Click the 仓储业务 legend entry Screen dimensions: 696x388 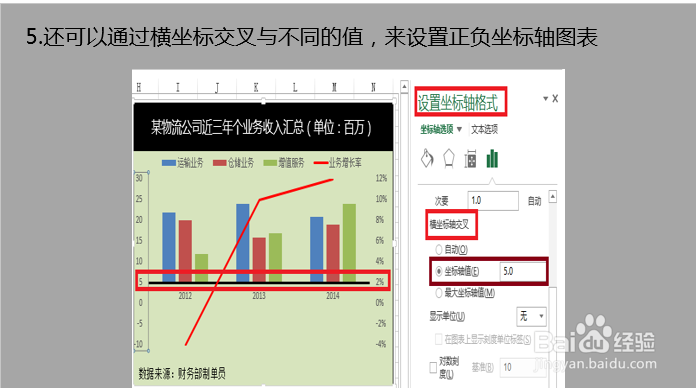point(233,163)
